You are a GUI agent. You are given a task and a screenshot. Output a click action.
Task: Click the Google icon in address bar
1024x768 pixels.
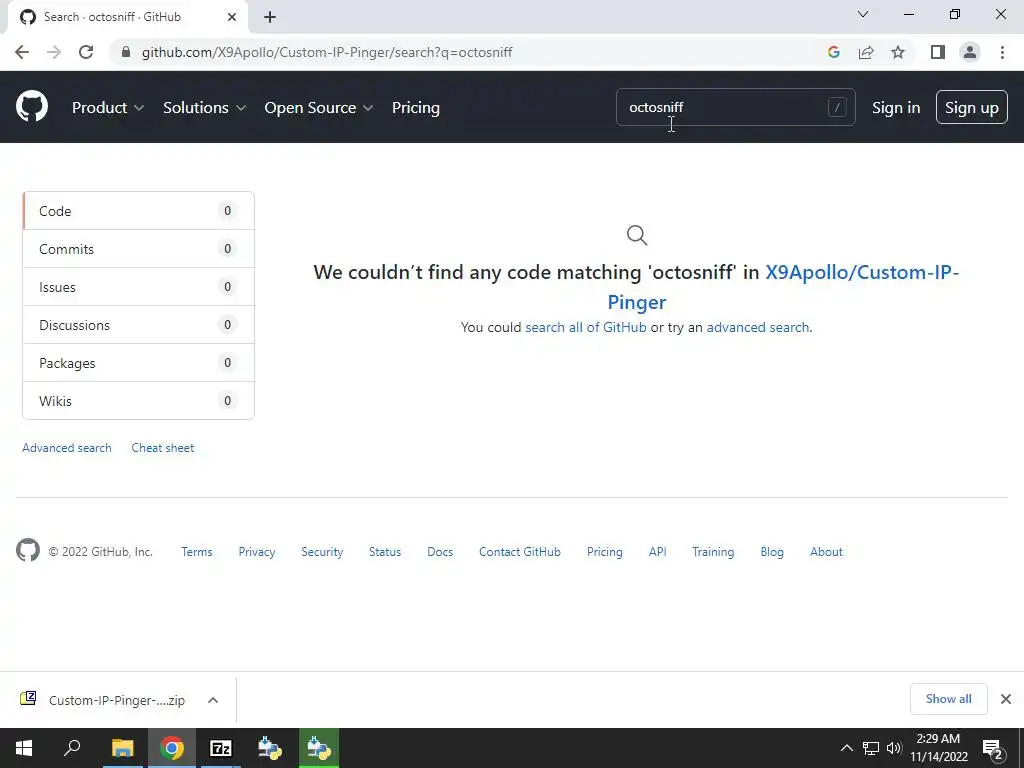(x=833, y=52)
